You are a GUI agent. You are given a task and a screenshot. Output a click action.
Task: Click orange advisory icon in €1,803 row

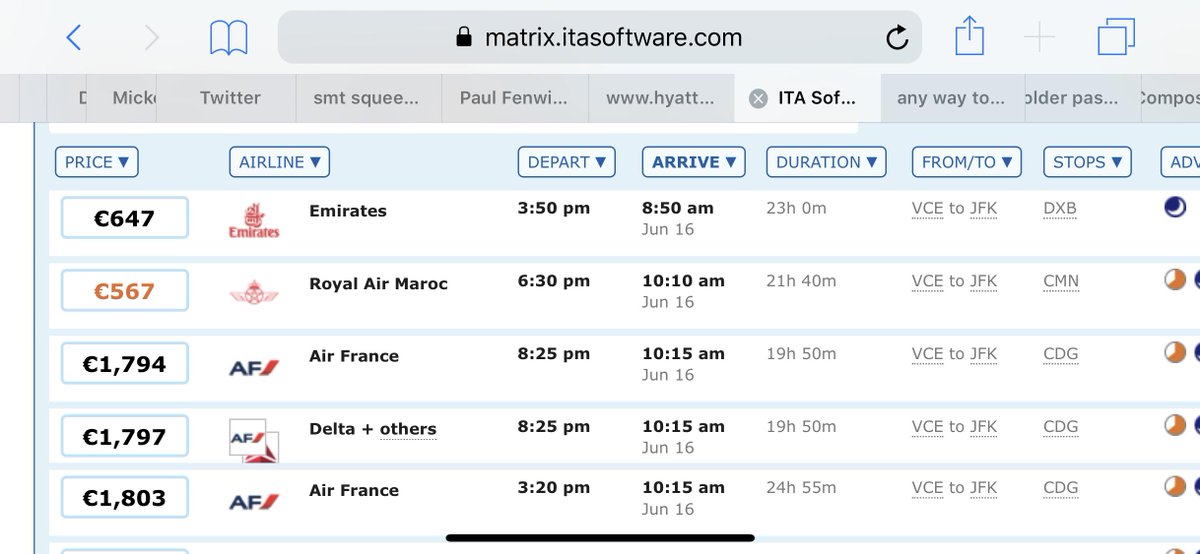pos(1175,487)
